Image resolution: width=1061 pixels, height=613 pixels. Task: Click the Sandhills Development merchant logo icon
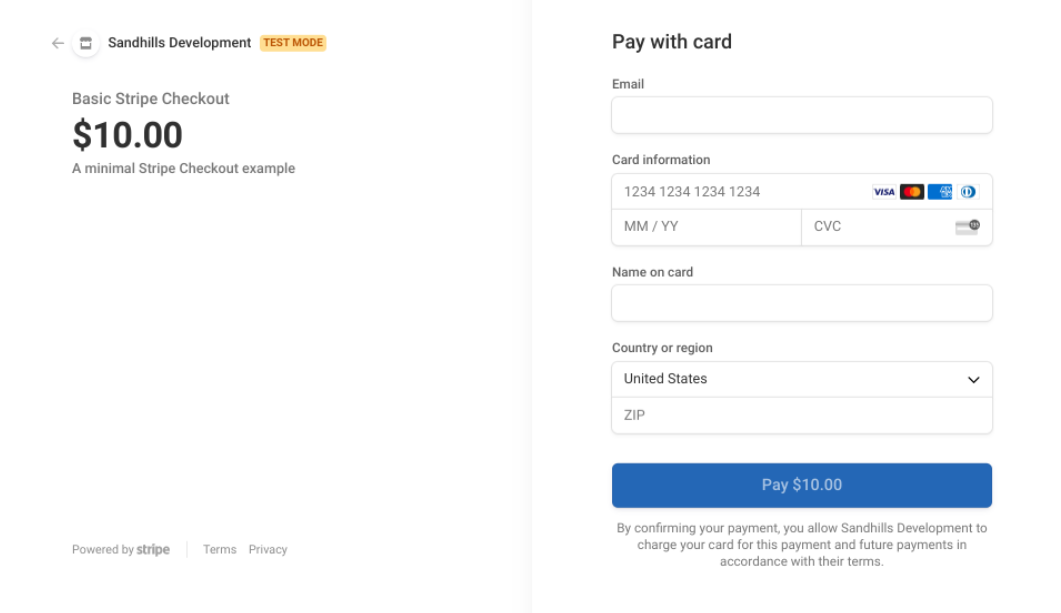pos(85,43)
